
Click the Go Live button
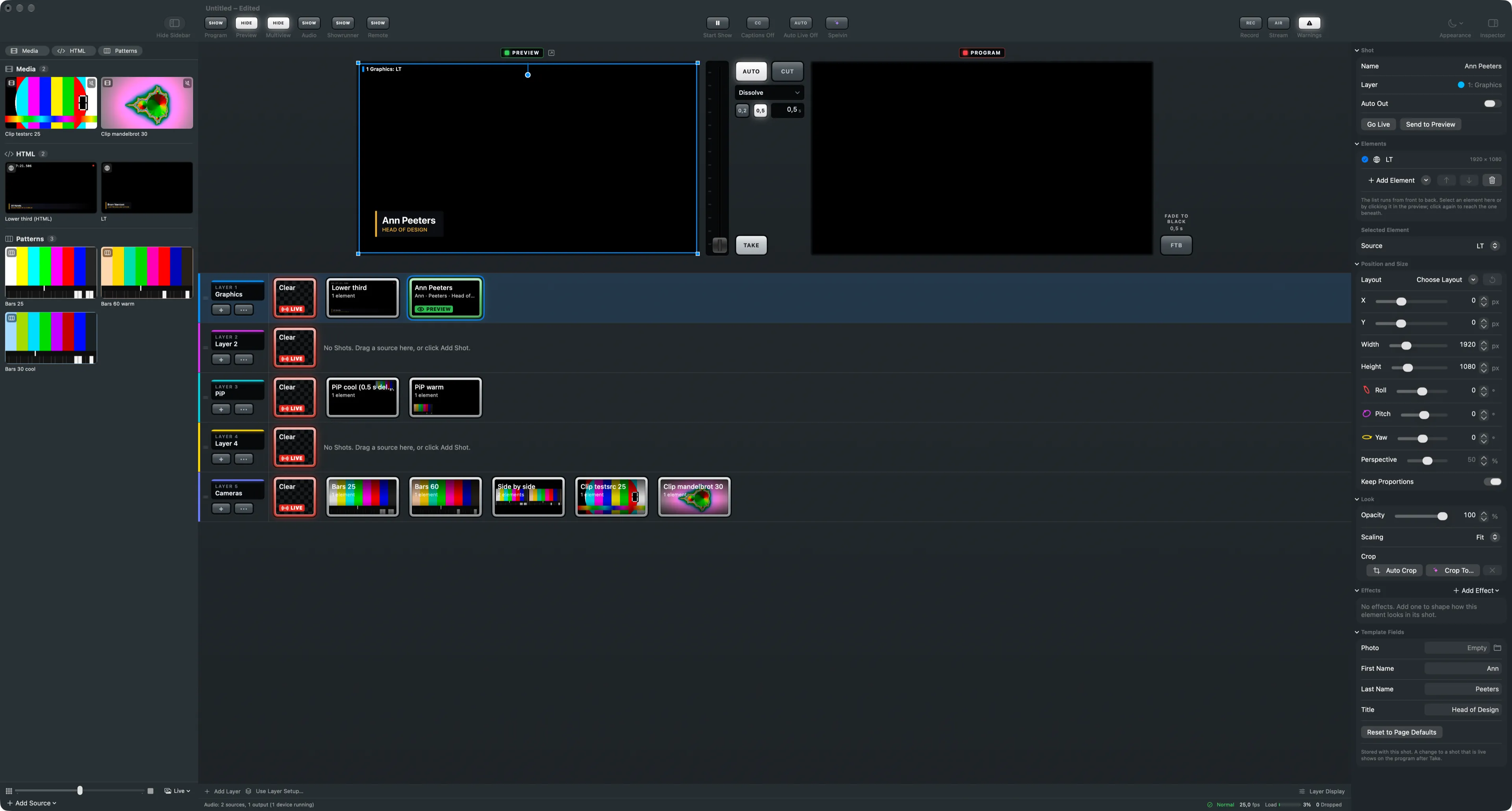pyautogui.click(x=1378, y=124)
